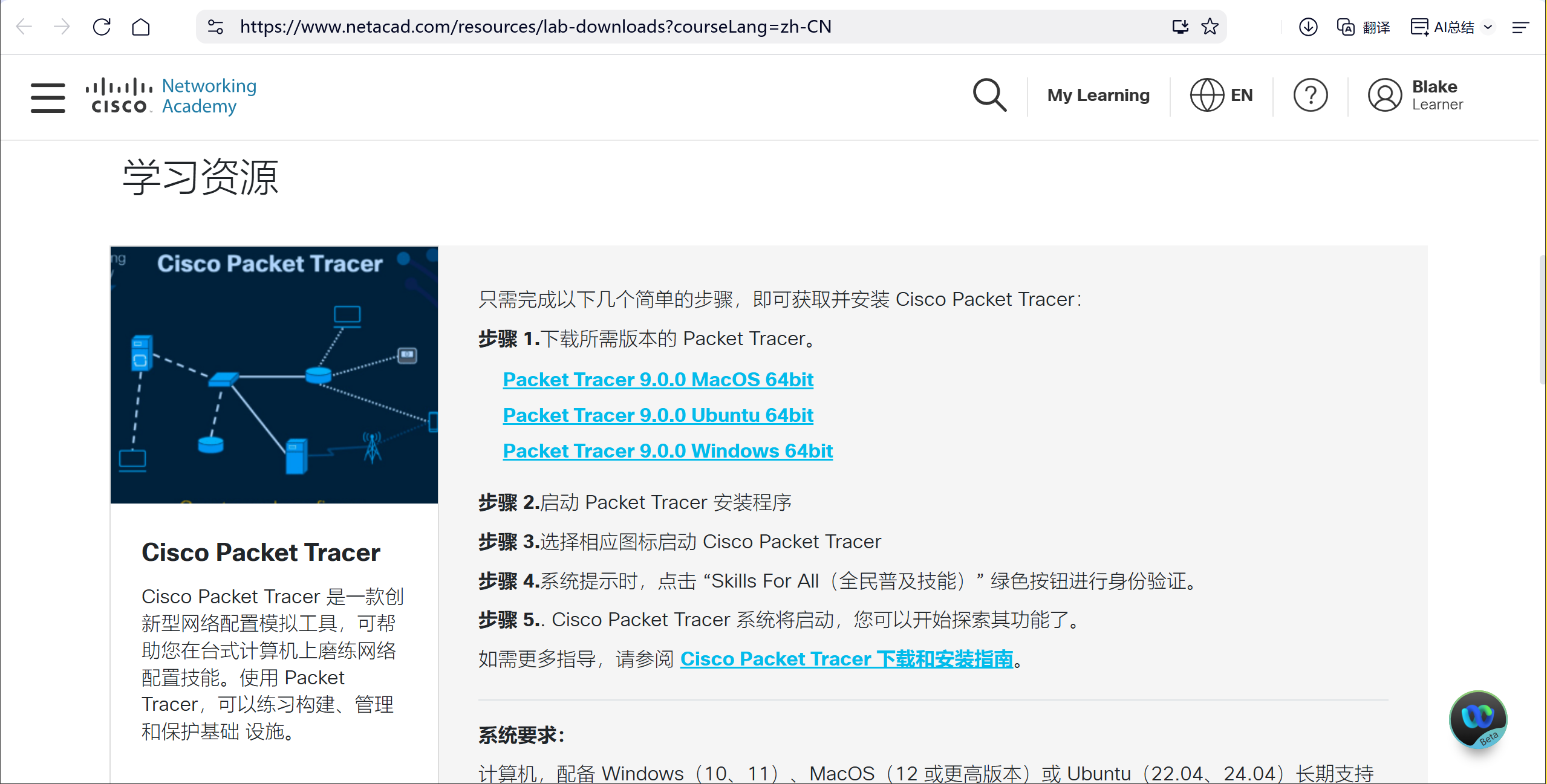Click the Cisco Networking Academy logo

point(171,96)
